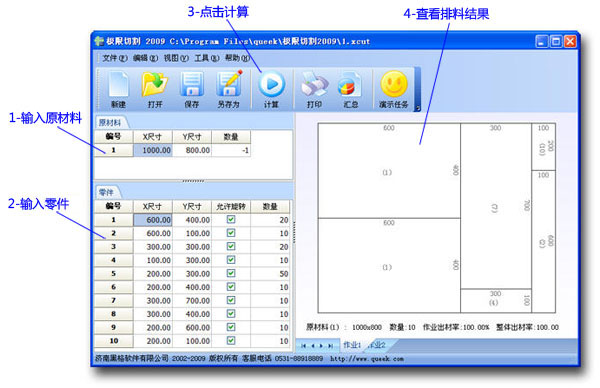
Task: Toggle rotation checkbox for part row 5
Action: [231, 273]
